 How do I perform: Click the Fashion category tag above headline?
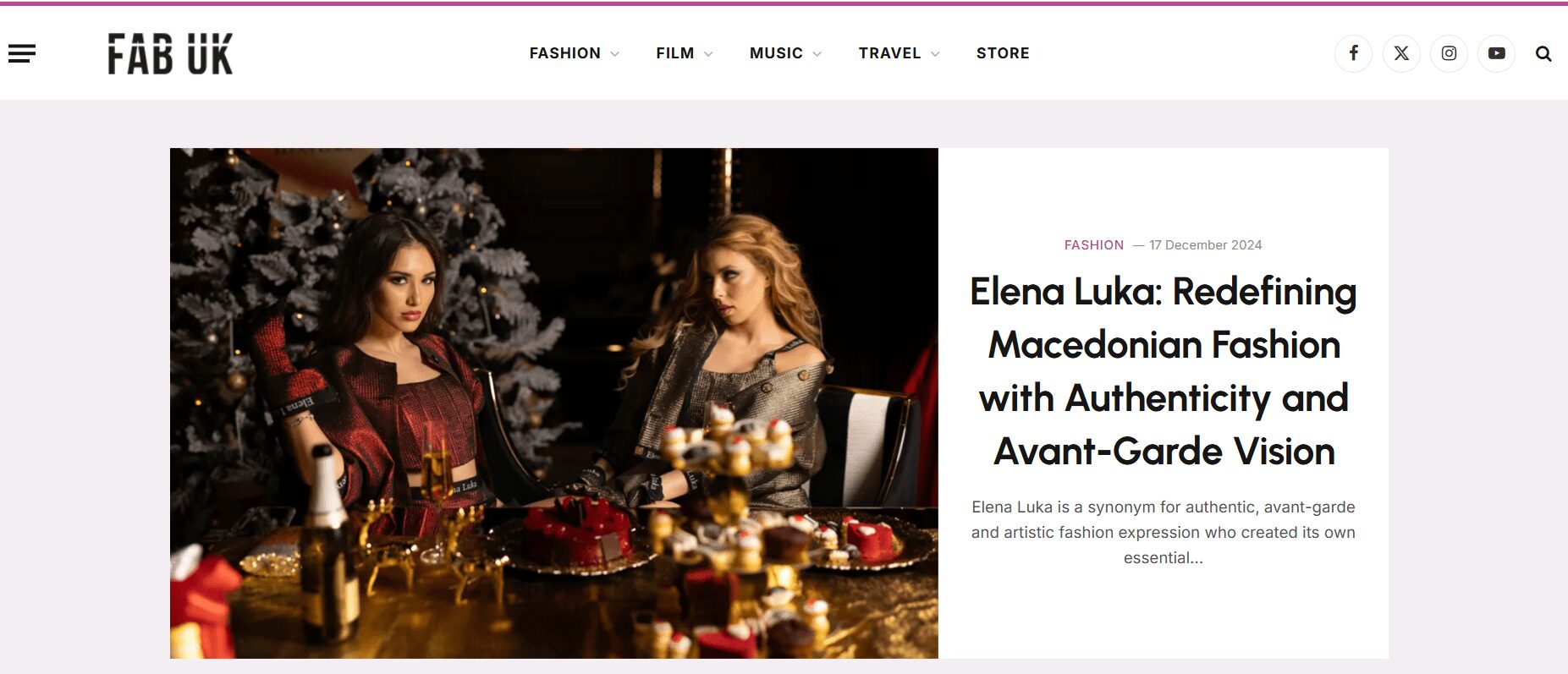coord(1094,245)
